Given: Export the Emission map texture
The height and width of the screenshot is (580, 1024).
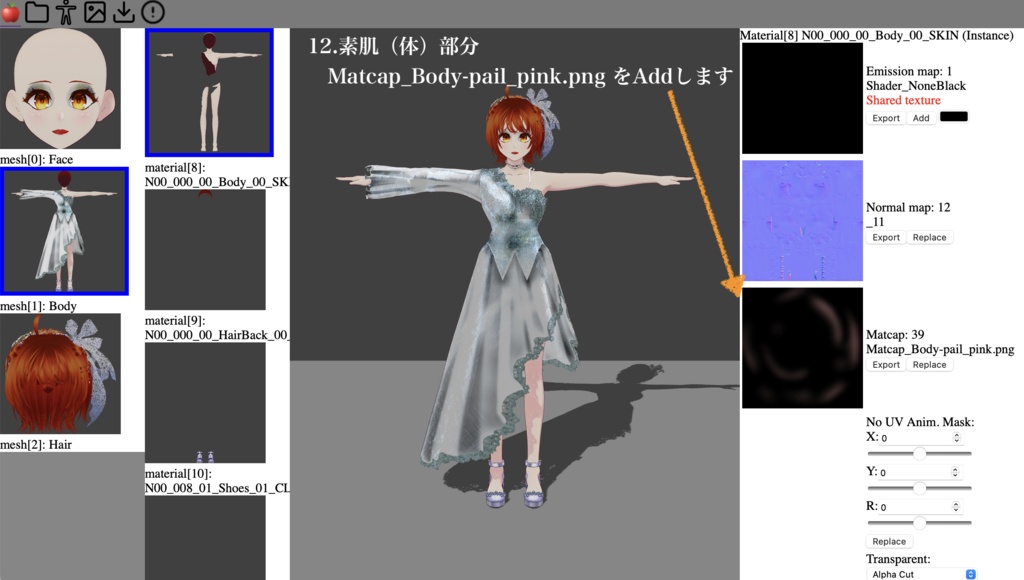Looking at the screenshot, I should [x=886, y=118].
